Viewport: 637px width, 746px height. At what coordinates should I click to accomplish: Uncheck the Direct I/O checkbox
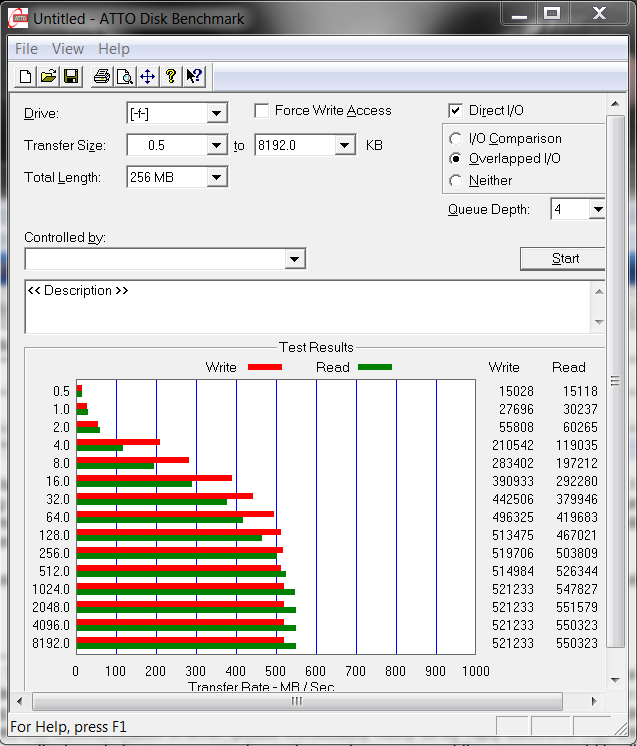[456, 111]
